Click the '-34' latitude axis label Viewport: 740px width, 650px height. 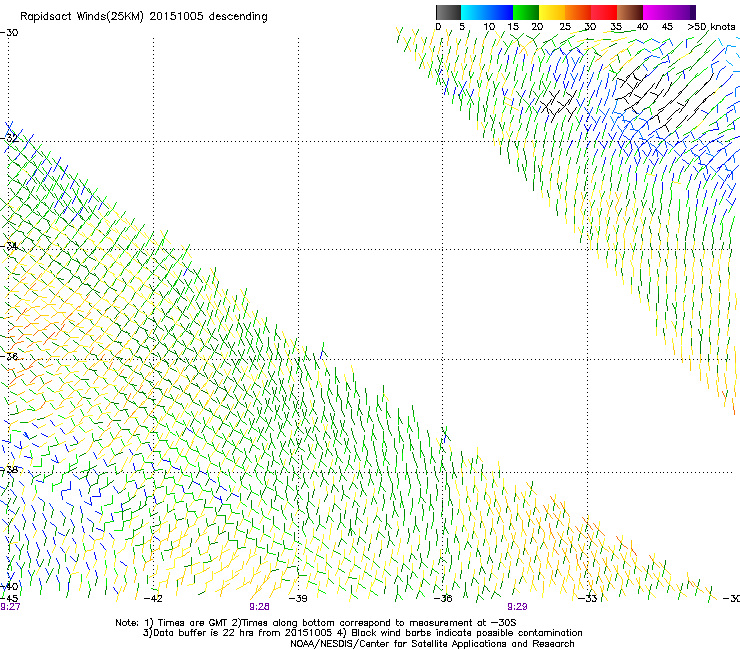9,246
